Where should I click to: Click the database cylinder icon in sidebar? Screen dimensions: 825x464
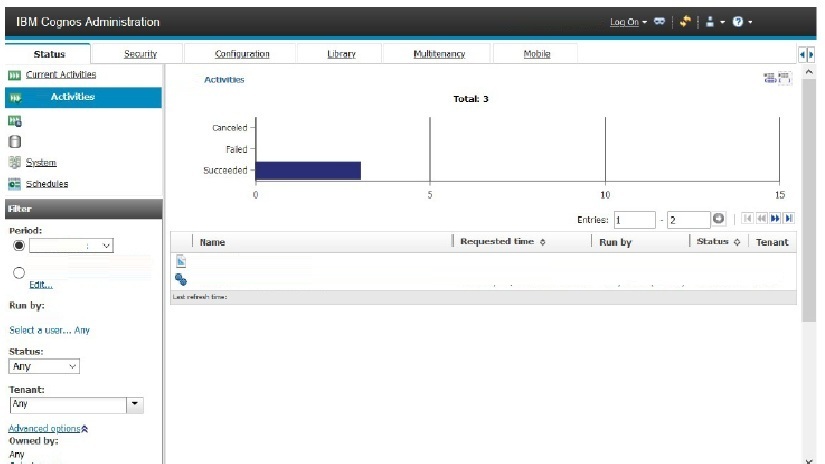pos(15,141)
